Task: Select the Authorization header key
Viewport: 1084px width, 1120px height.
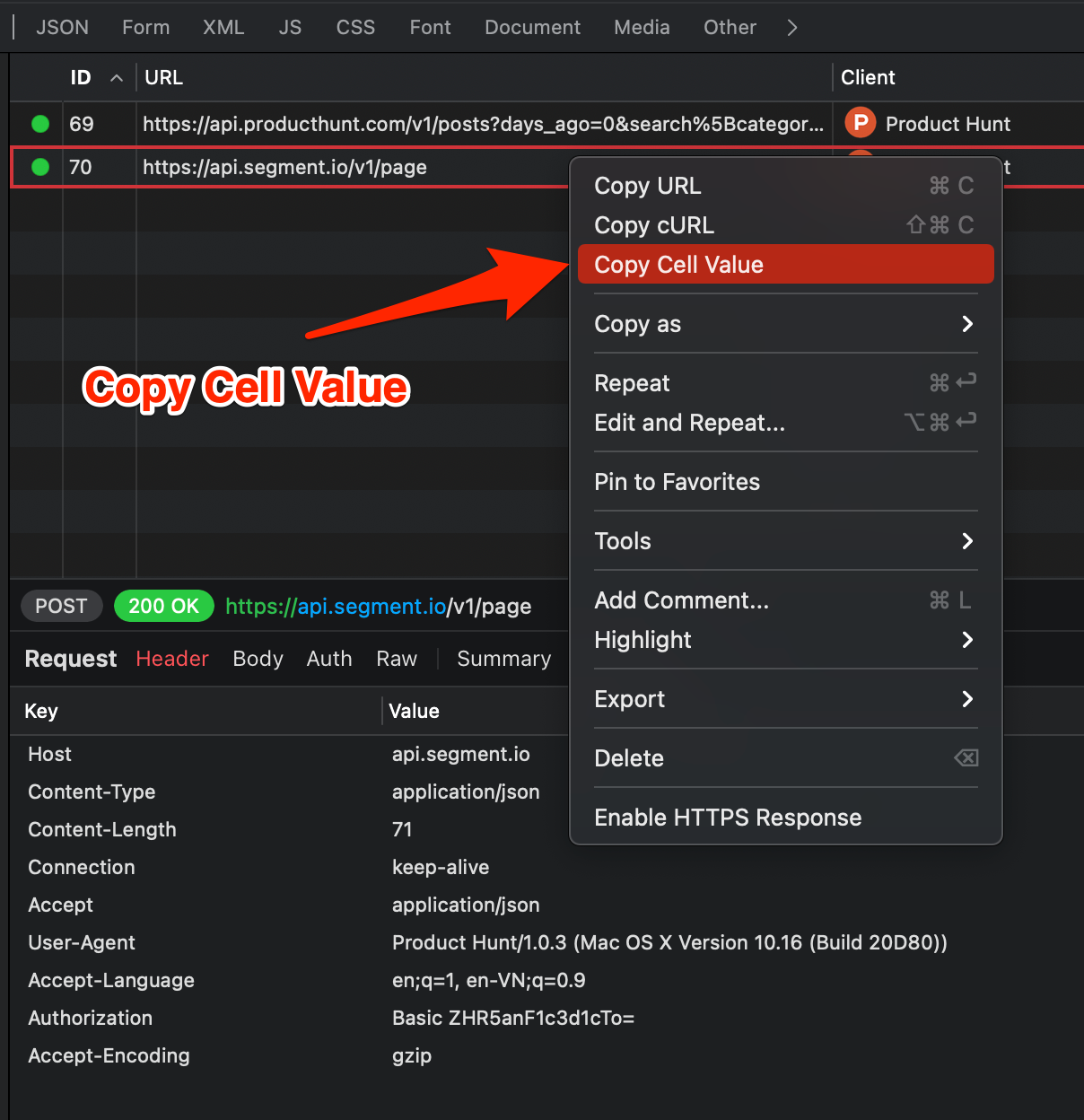Action: pyautogui.click(x=91, y=1019)
